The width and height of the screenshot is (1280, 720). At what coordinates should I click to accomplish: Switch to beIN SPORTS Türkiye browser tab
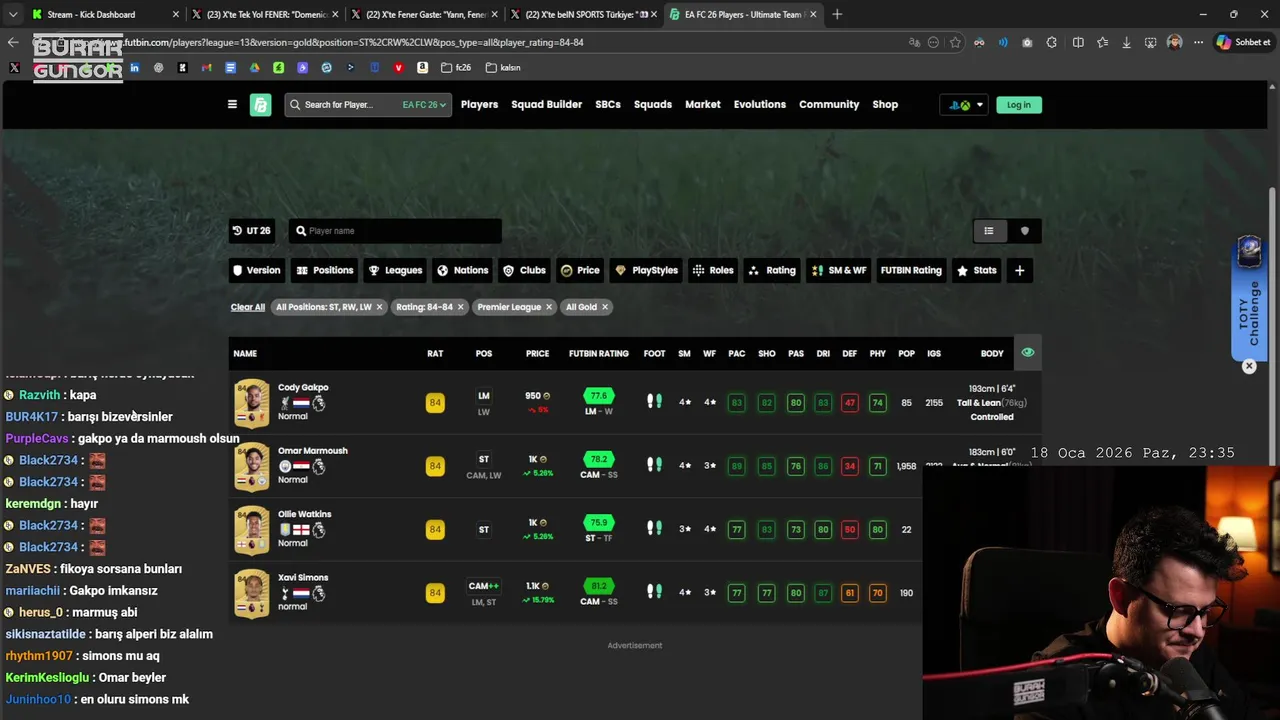point(586,14)
